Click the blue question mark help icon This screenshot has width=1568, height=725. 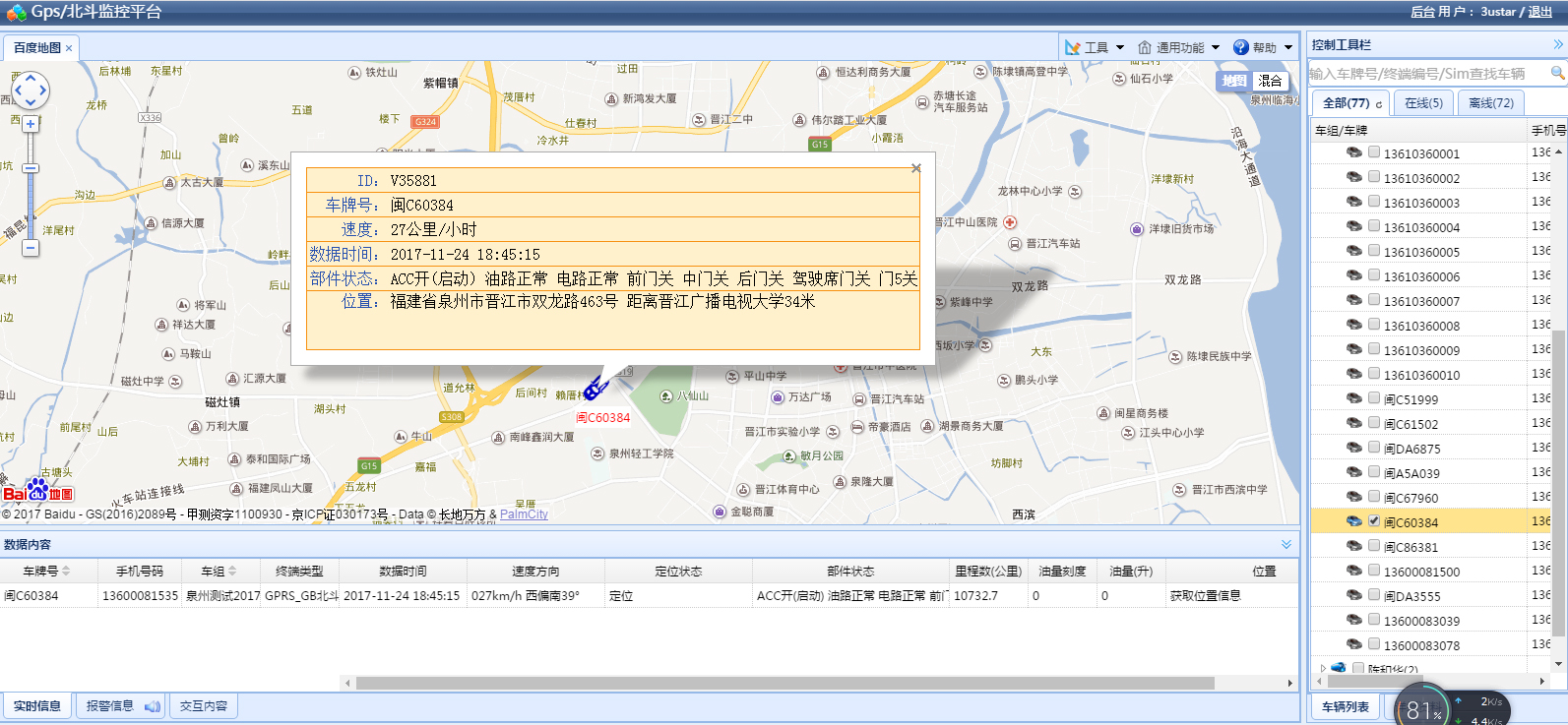(1240, 47)
